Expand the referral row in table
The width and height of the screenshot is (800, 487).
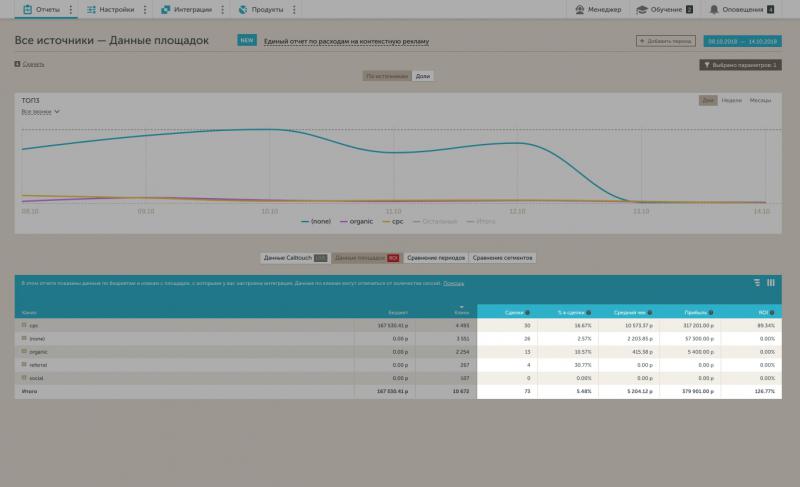[24, 365]
